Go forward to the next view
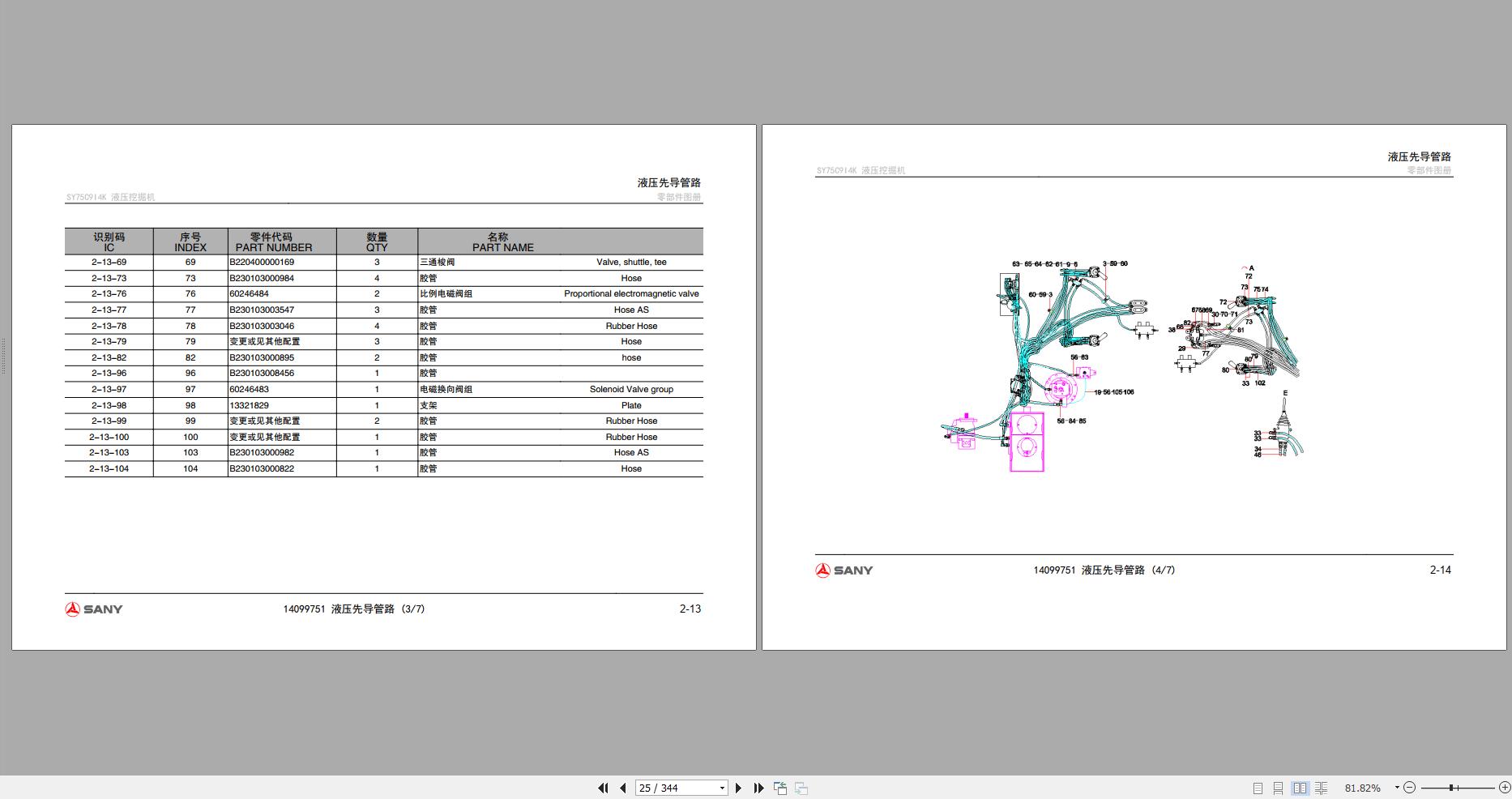Viewport: 1512px width, 799px height. [801, 788]
